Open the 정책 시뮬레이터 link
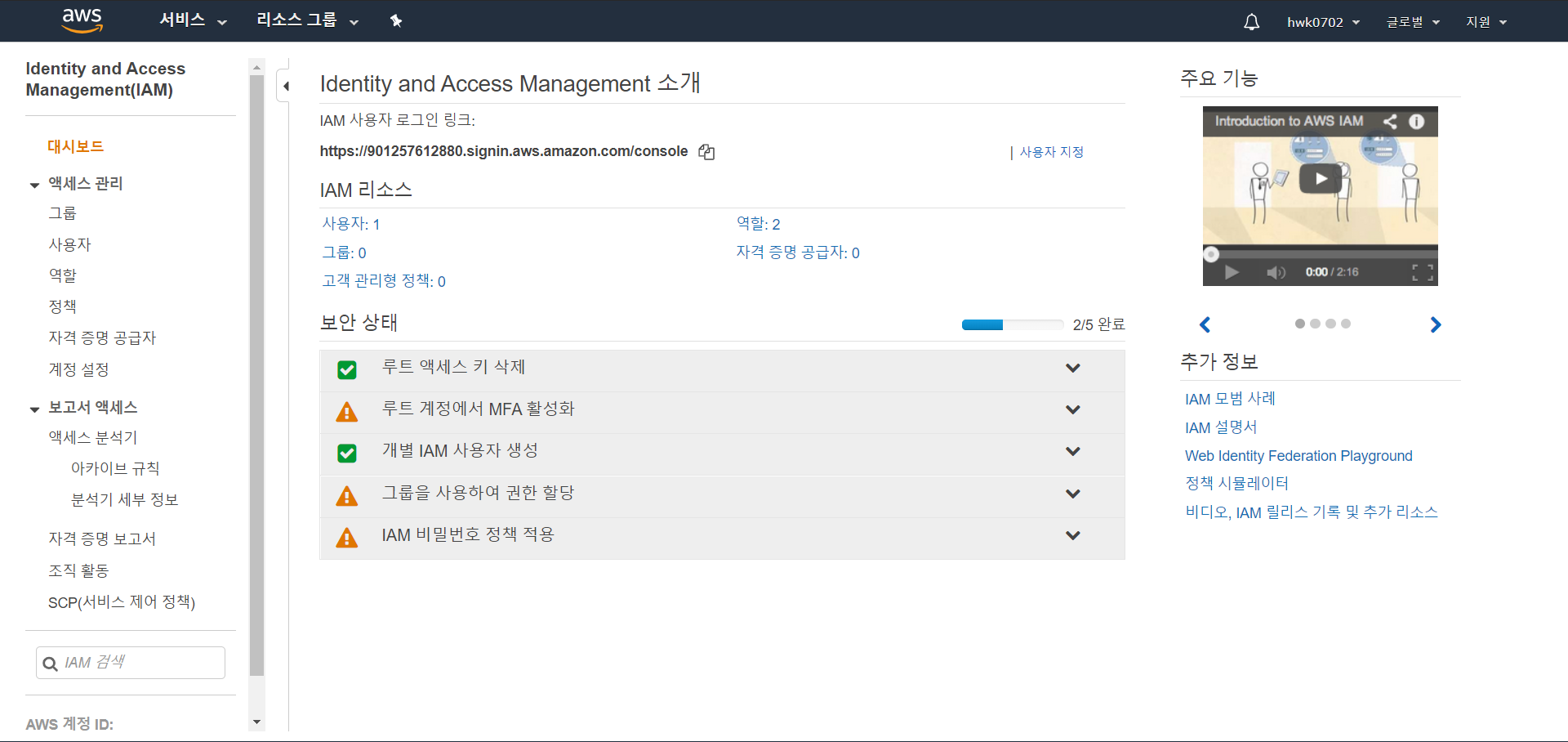The image size is (1568, 742). tap(1236, 483)
